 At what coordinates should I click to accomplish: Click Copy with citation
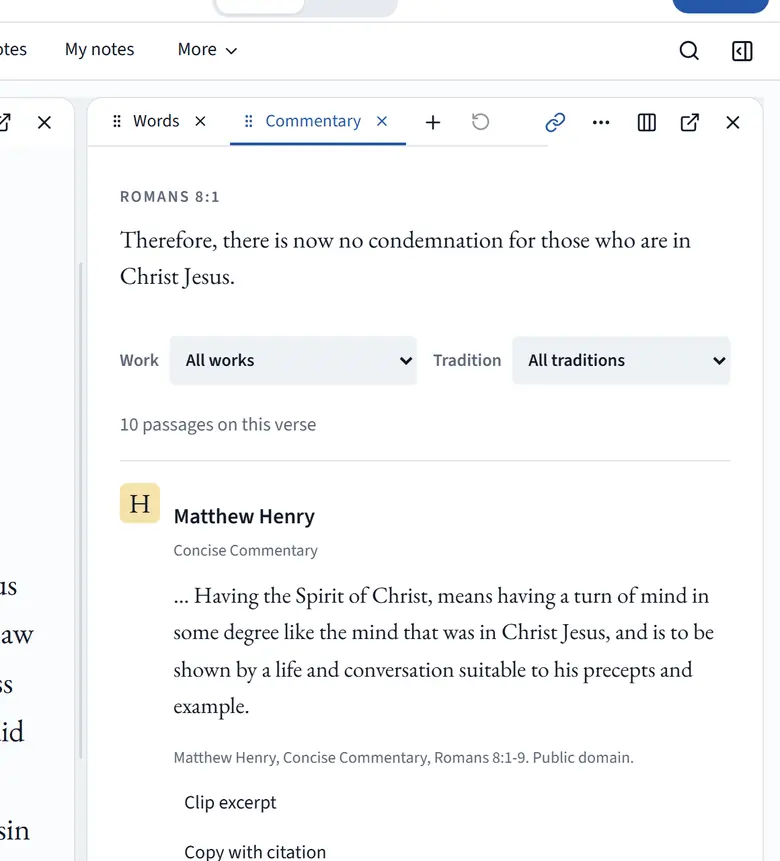pos(255,852)
